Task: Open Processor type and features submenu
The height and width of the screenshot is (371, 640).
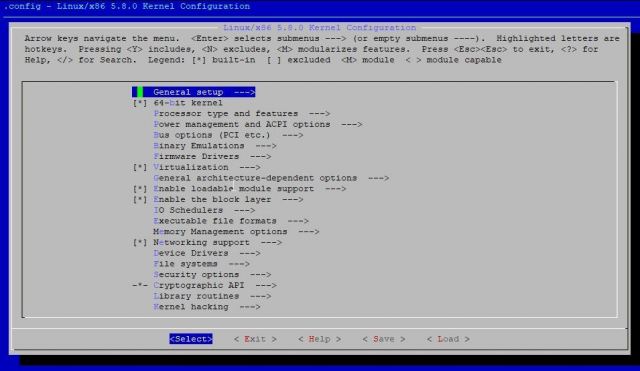Action: point(242,113)
